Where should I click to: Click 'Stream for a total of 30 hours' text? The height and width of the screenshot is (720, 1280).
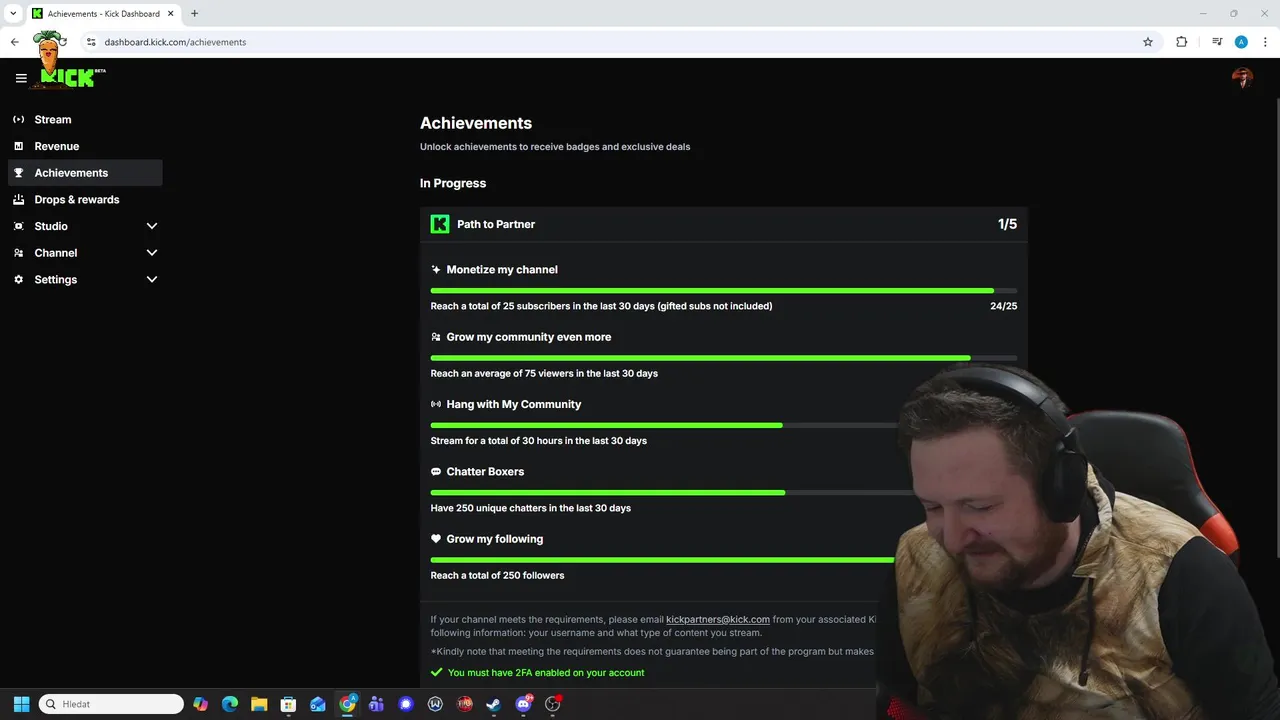click(x=539, y=441)
